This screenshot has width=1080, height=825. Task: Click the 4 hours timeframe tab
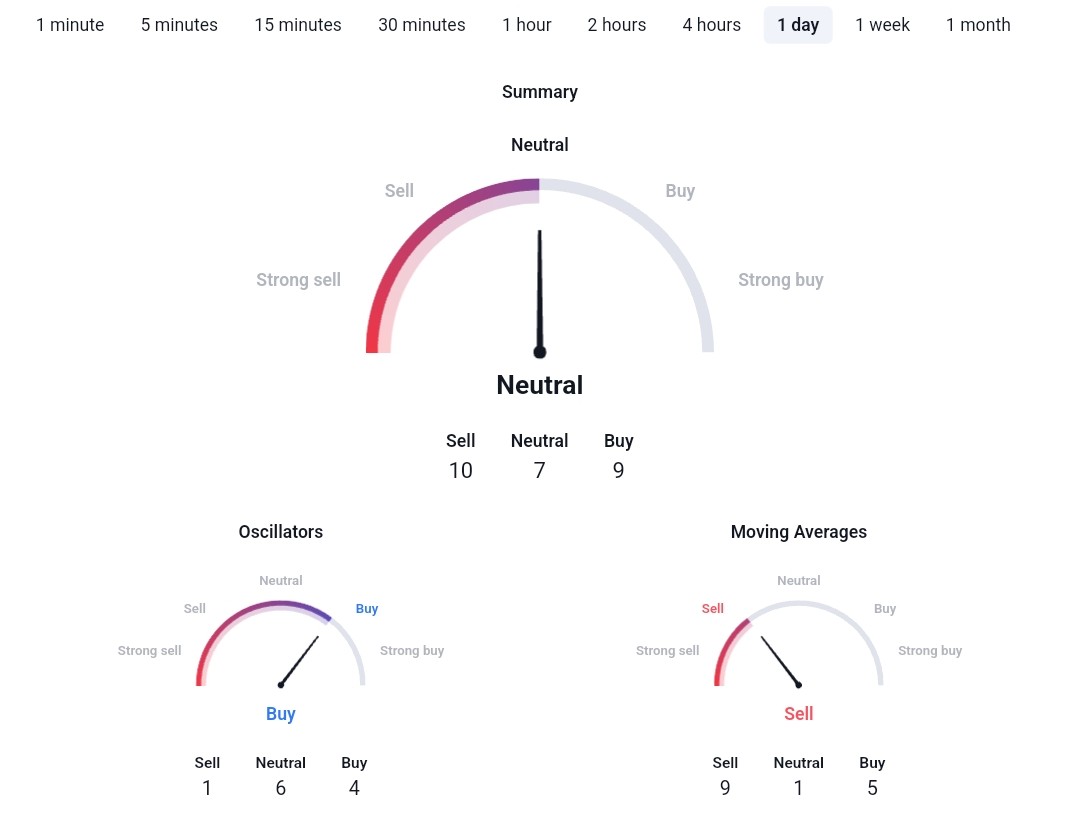(712, 25)
